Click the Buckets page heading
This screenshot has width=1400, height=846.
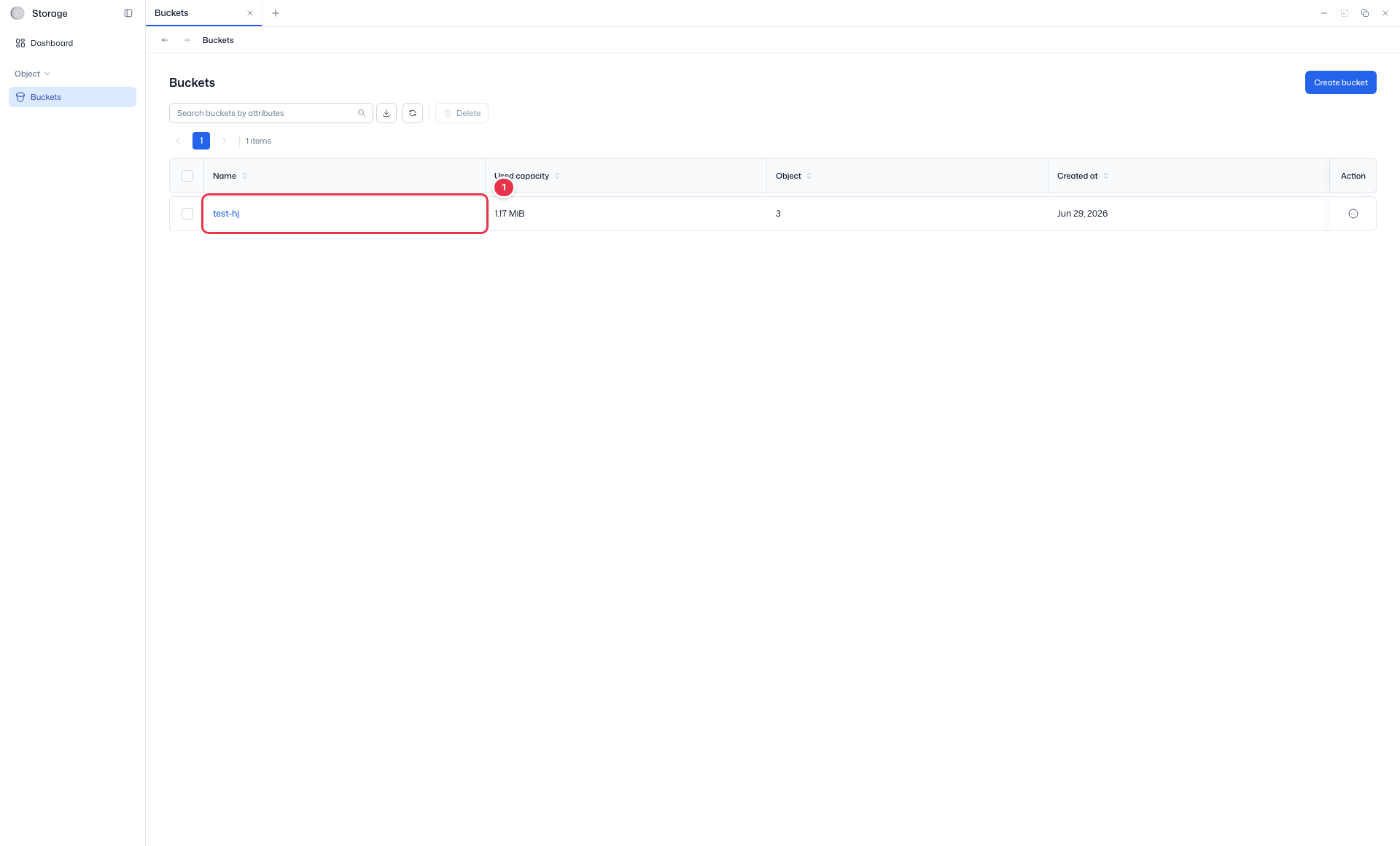point(192,82)
